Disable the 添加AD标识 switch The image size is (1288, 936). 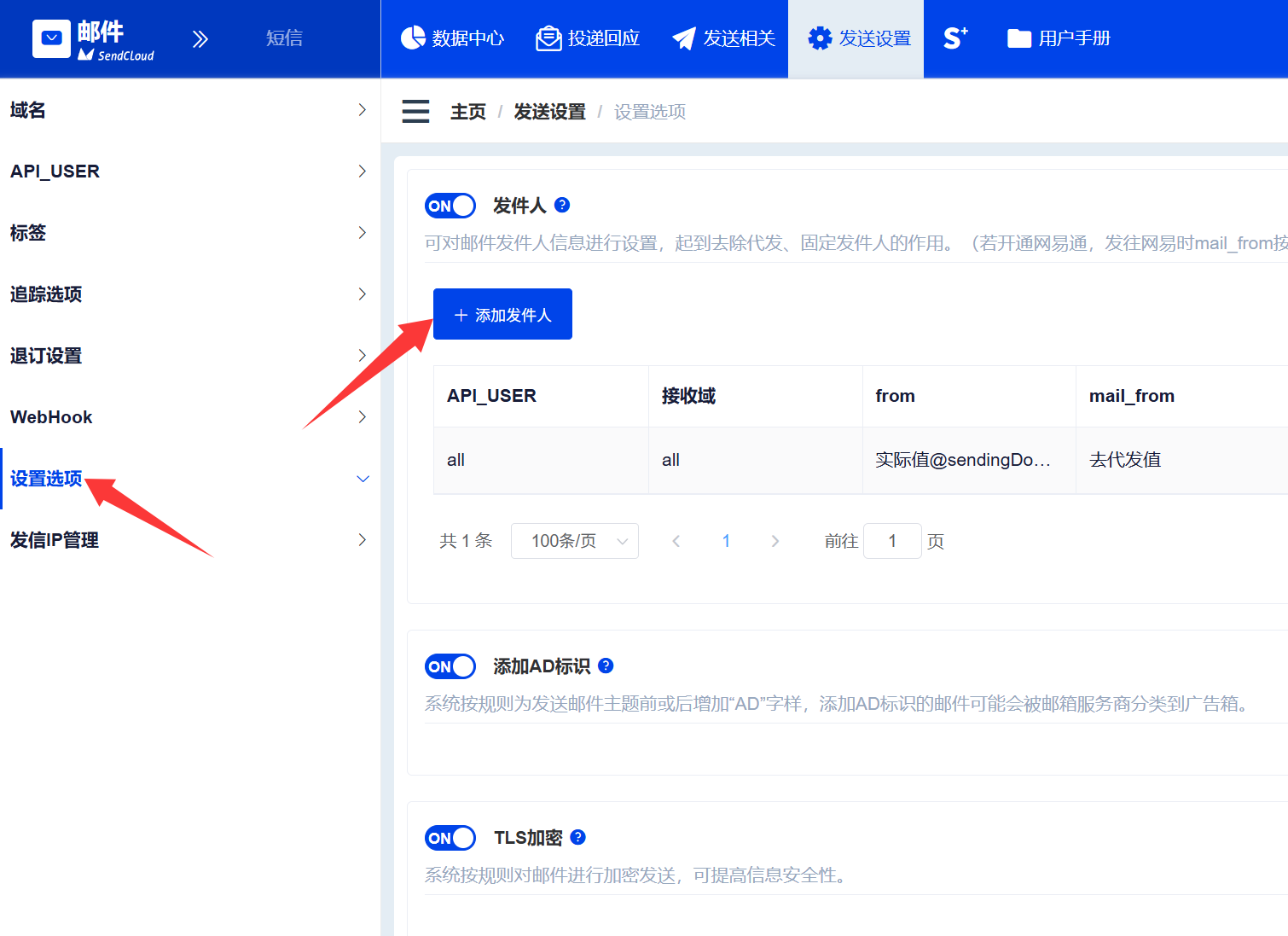click(450, 666)
